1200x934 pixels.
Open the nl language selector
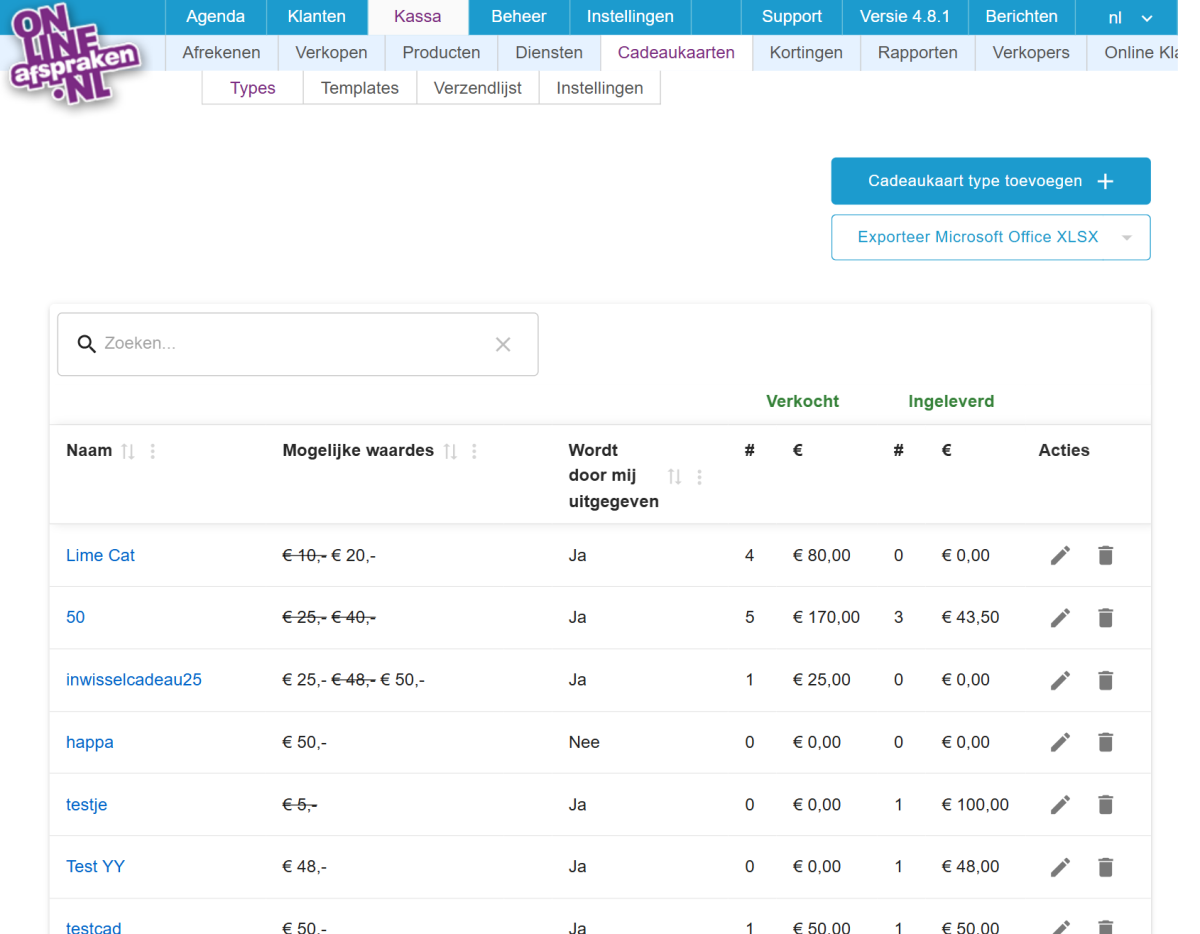1129,17
